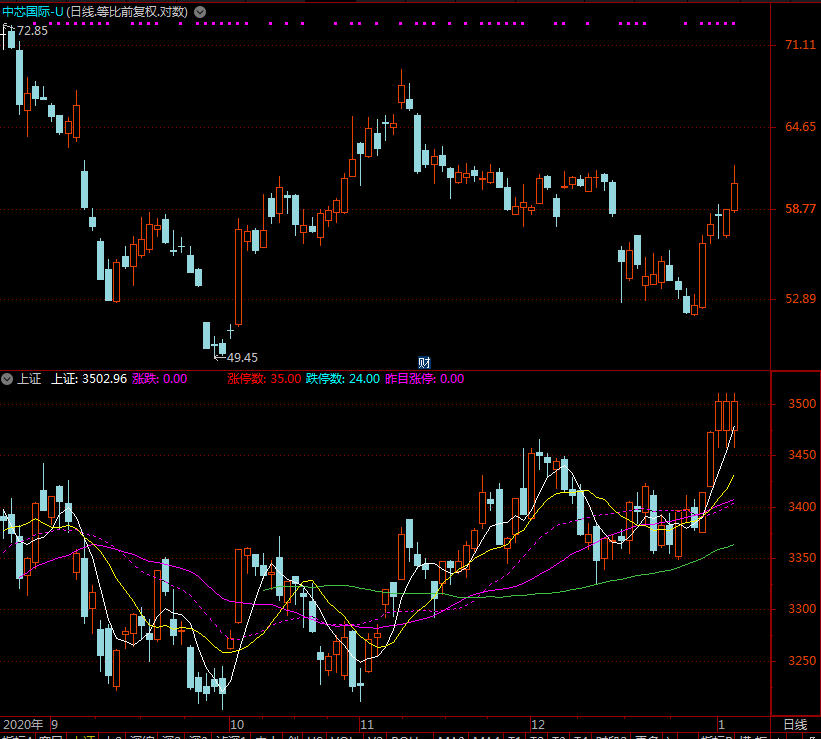Jump to month 9 on the time axis
The height and width of the screenshot is (739, 821).
coord(54,725)
